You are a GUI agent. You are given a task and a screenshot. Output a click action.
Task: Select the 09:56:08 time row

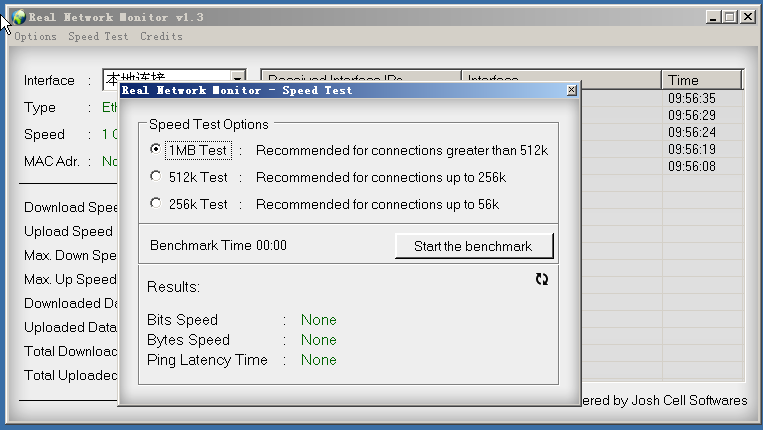coord(691,166)
